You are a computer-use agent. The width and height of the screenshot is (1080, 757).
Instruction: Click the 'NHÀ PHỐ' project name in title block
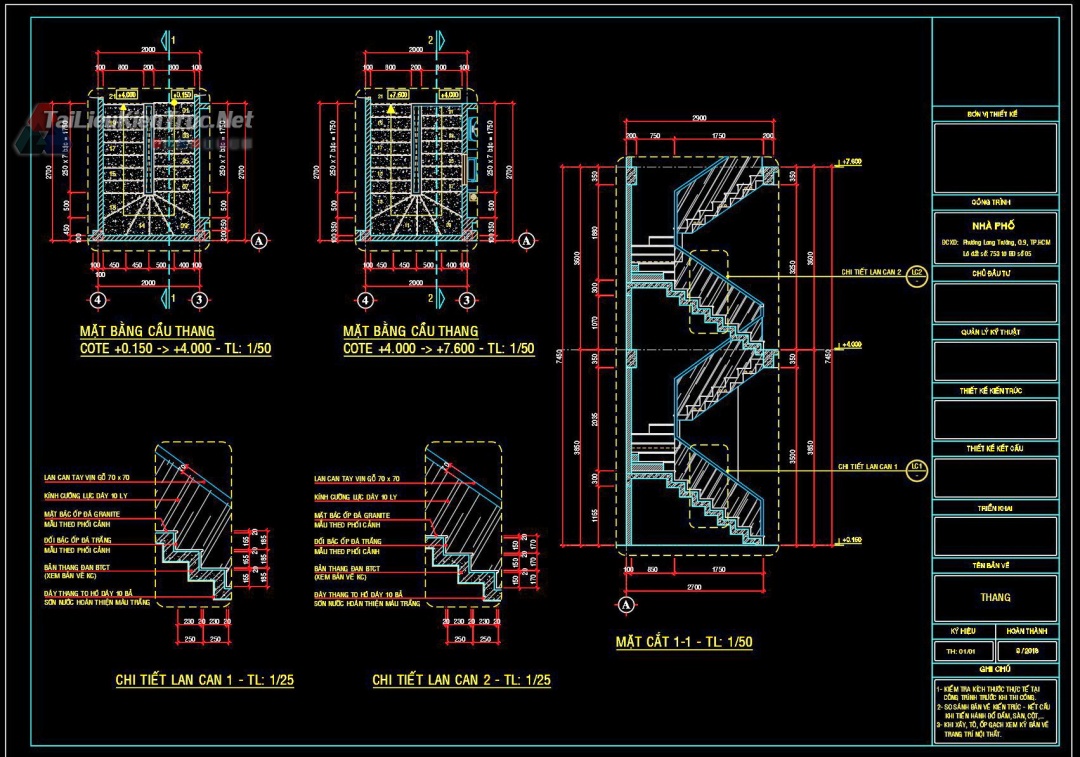tap(993, 226)
